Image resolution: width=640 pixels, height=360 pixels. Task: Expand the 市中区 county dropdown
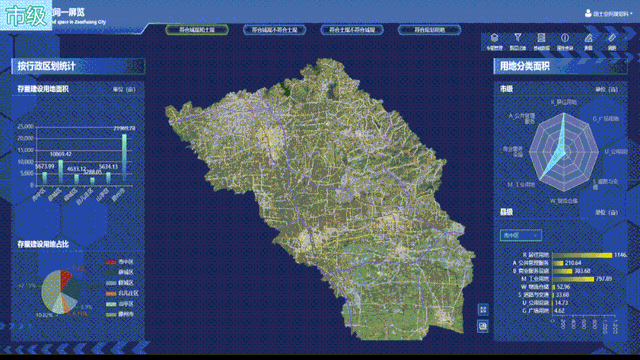pyautogui.click(x=520, y=235)
